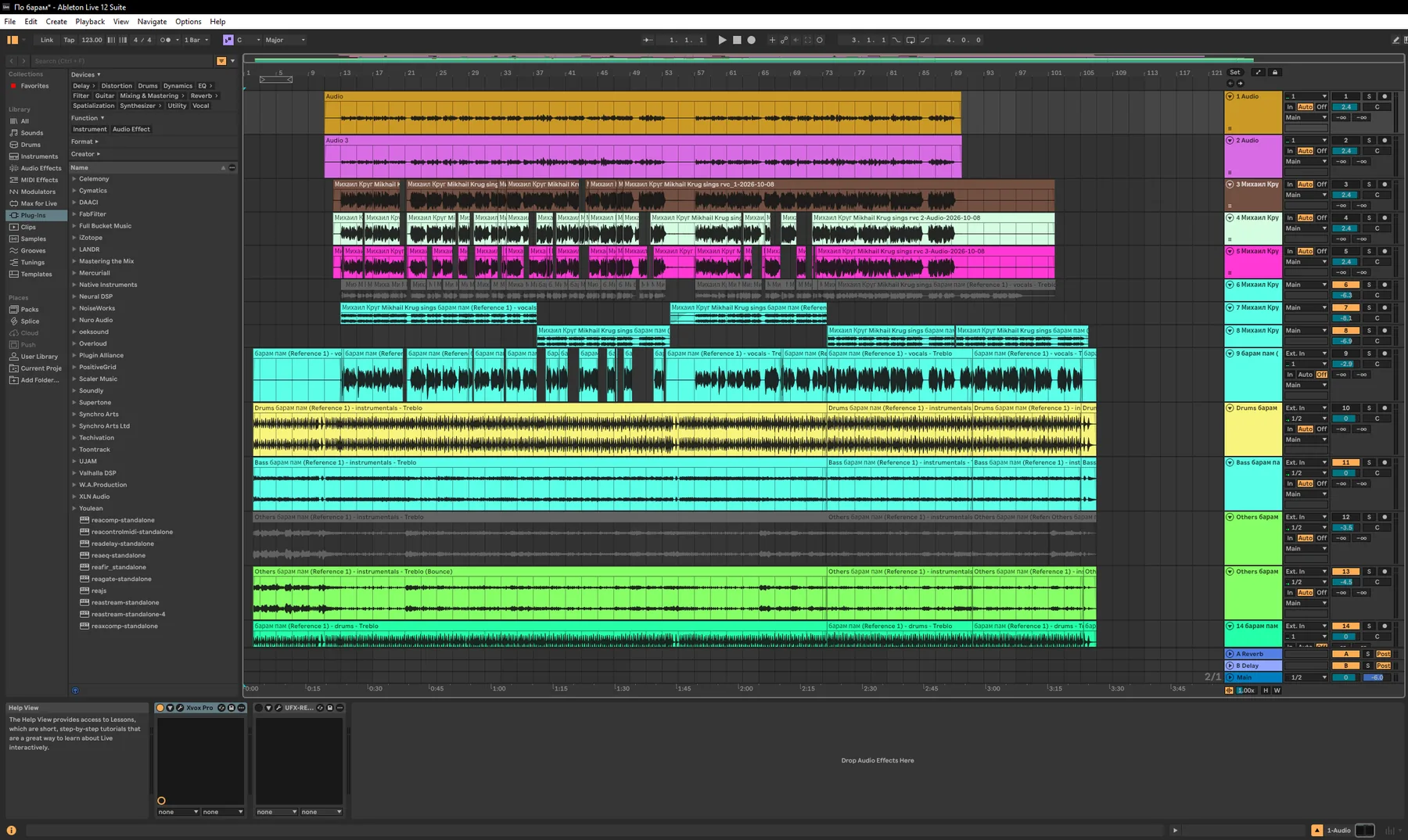Screen dimensions: 1408x840
Task: Click the Drums category icon in browser library
Action: pos(14,145)
